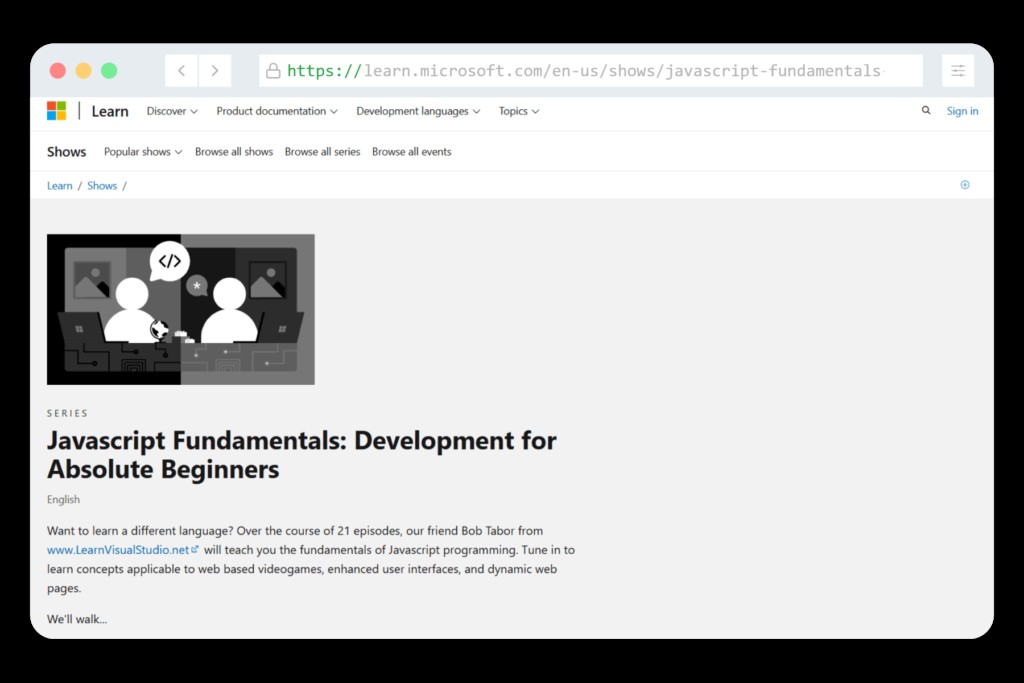Expand the Topics dropdown
The image size is (1024, 683).
[519, 111]
